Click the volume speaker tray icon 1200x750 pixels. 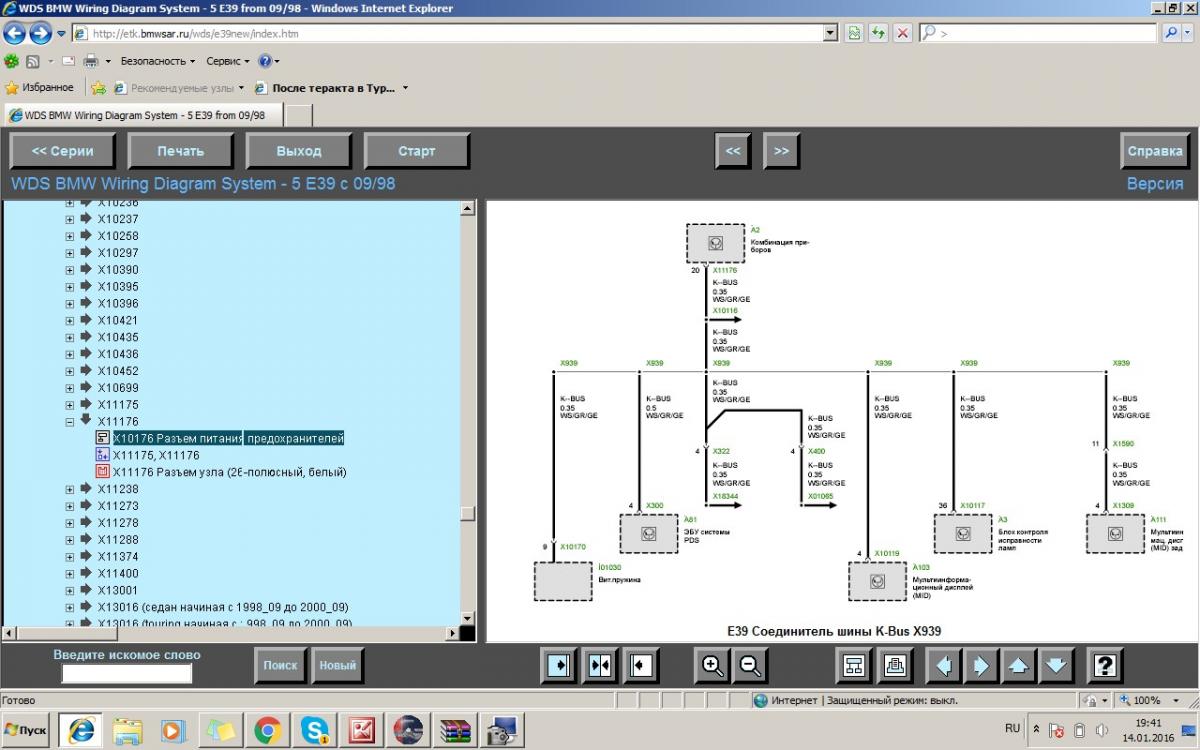pyautogui.click(x=1102, y=730)
